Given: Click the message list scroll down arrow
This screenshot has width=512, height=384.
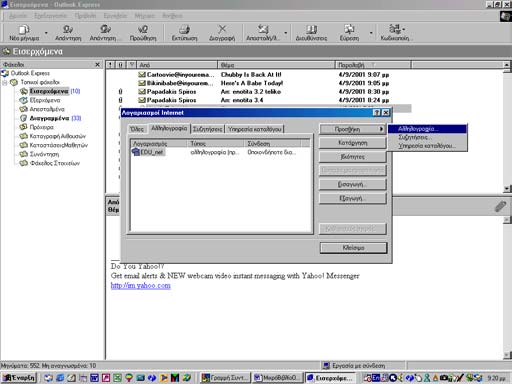Looking at the screenshot, I should click(507, 189).
